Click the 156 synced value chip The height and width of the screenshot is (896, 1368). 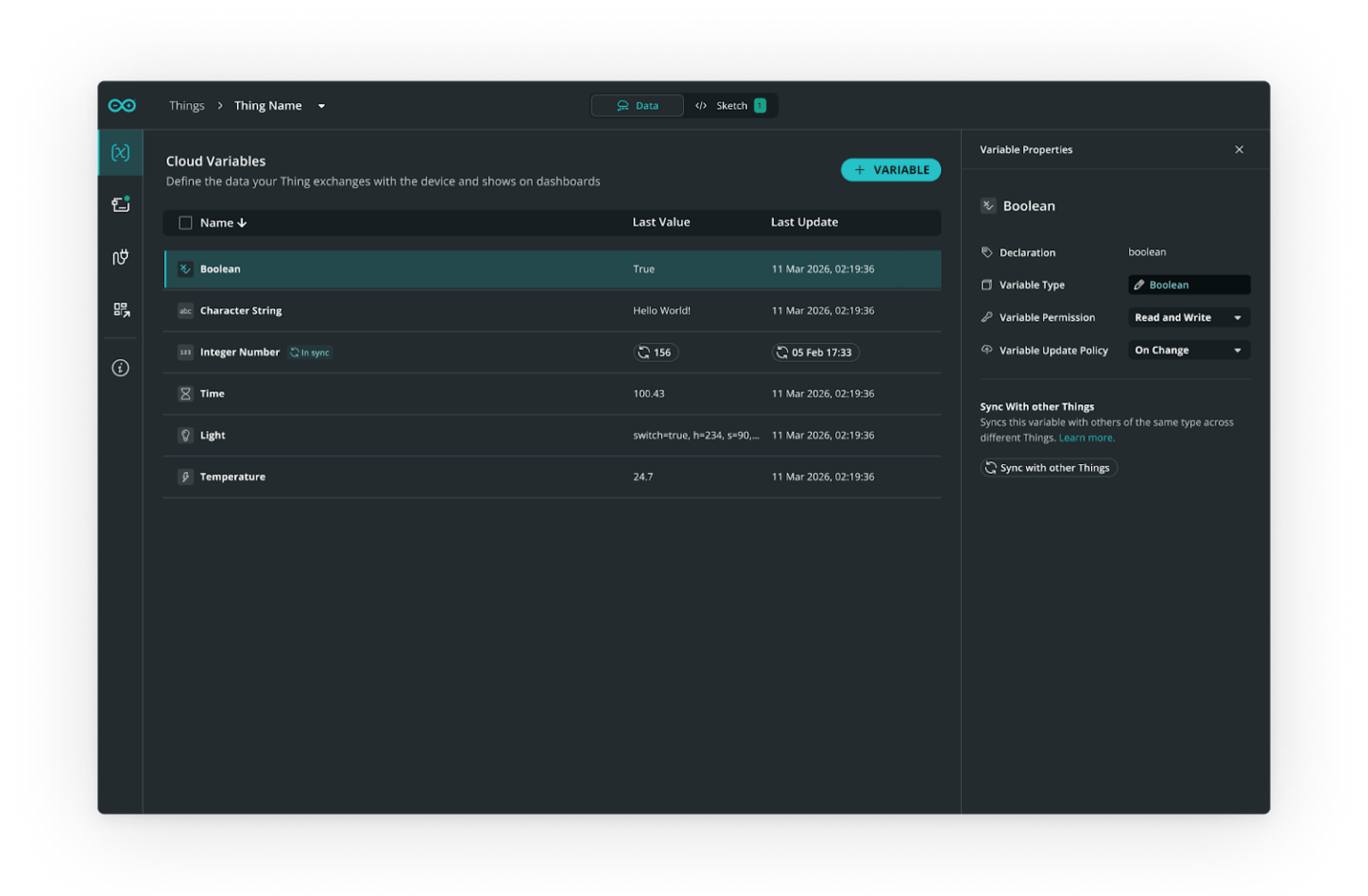pos(655,353)
